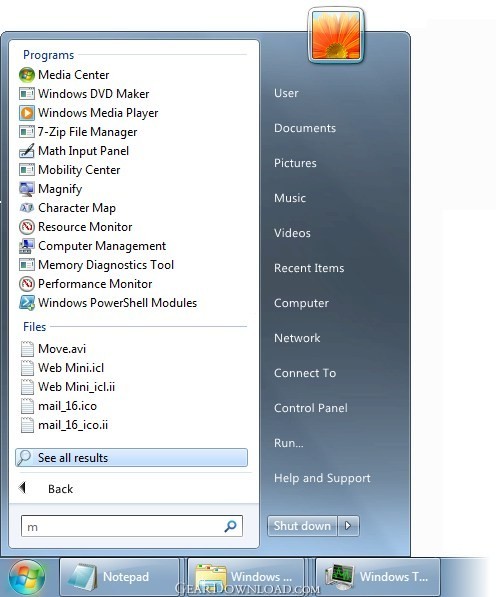This screenshot has width=496, height=597.
Task: Click the Files results heading
Action: coord(34,327)
